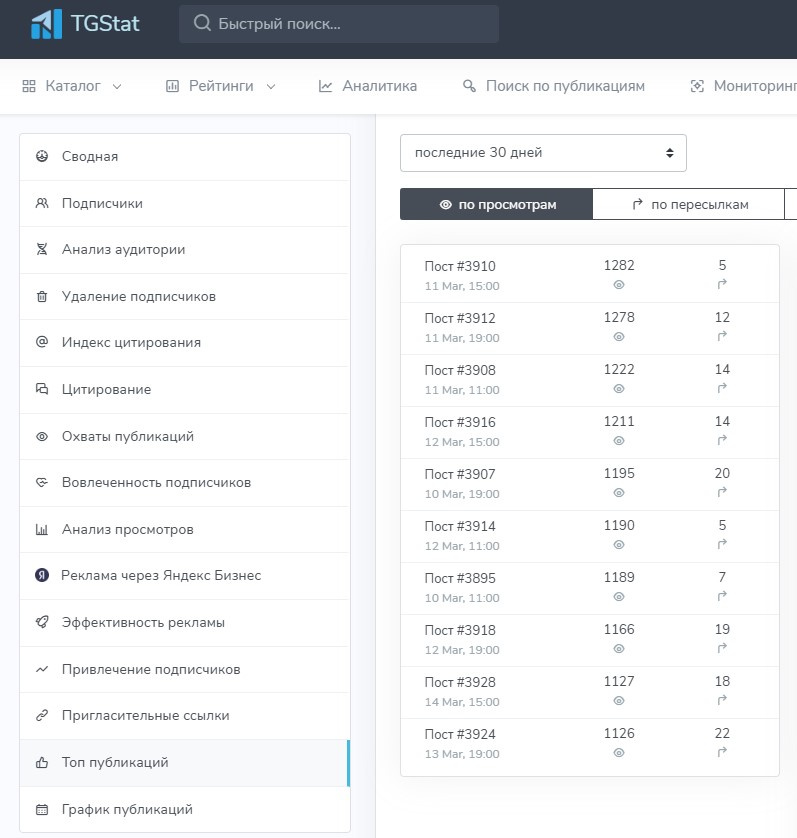
Task: Select the по просмотрам sort tab
Action: [497, 204]
